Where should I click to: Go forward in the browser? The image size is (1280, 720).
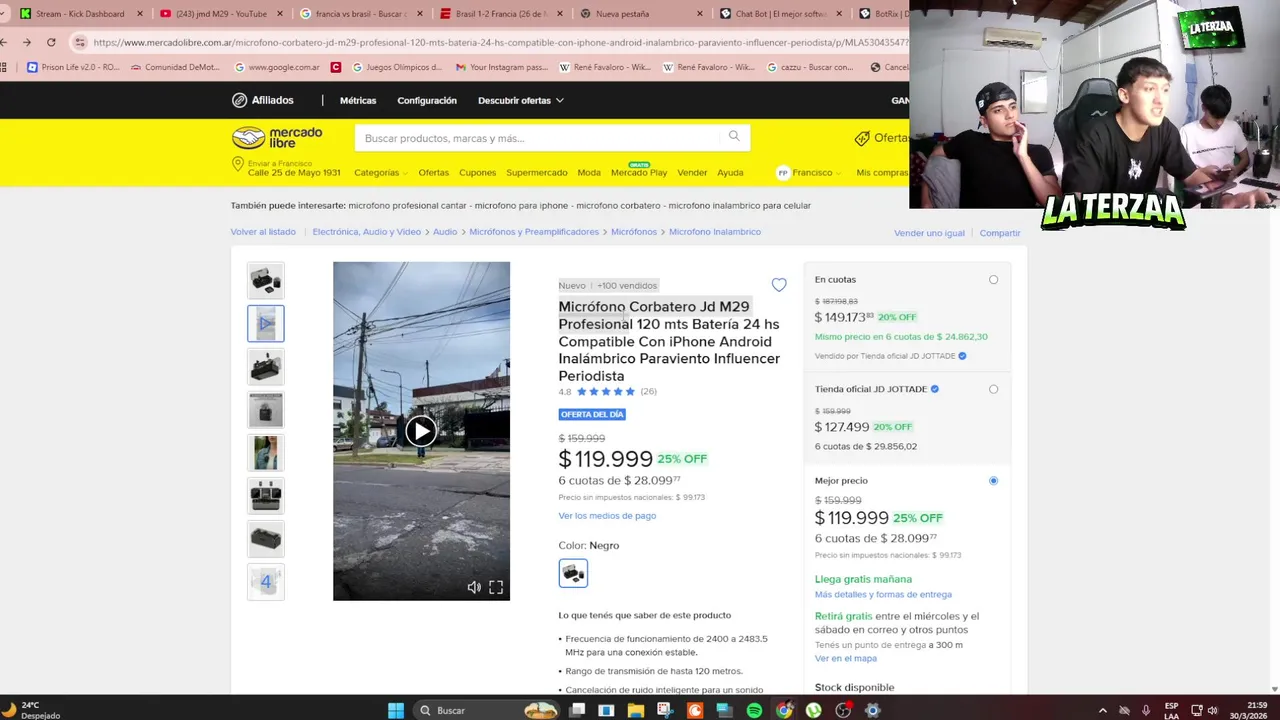point(27,42)
